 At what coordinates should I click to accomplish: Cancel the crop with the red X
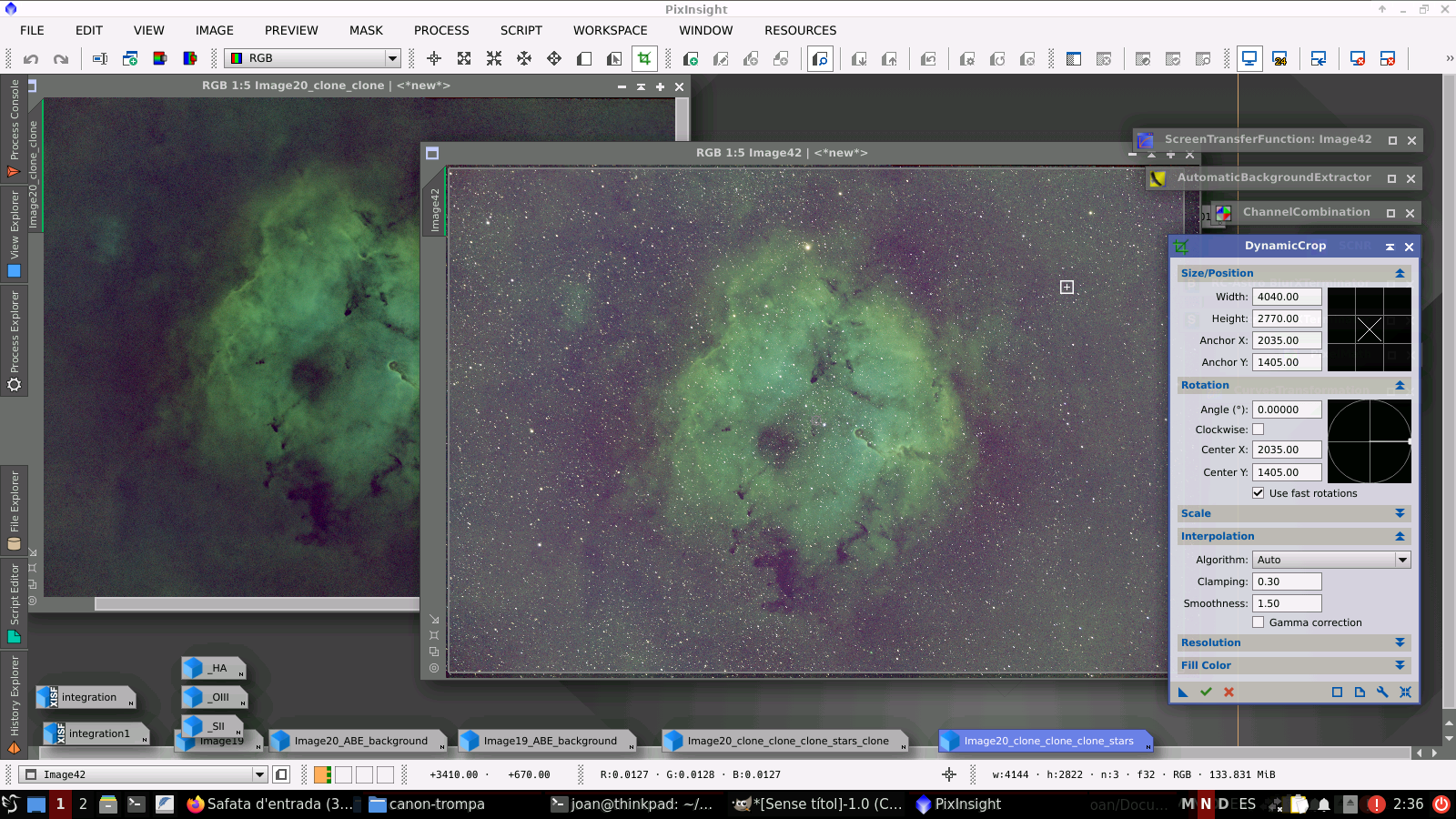[x=1228, y=693]
